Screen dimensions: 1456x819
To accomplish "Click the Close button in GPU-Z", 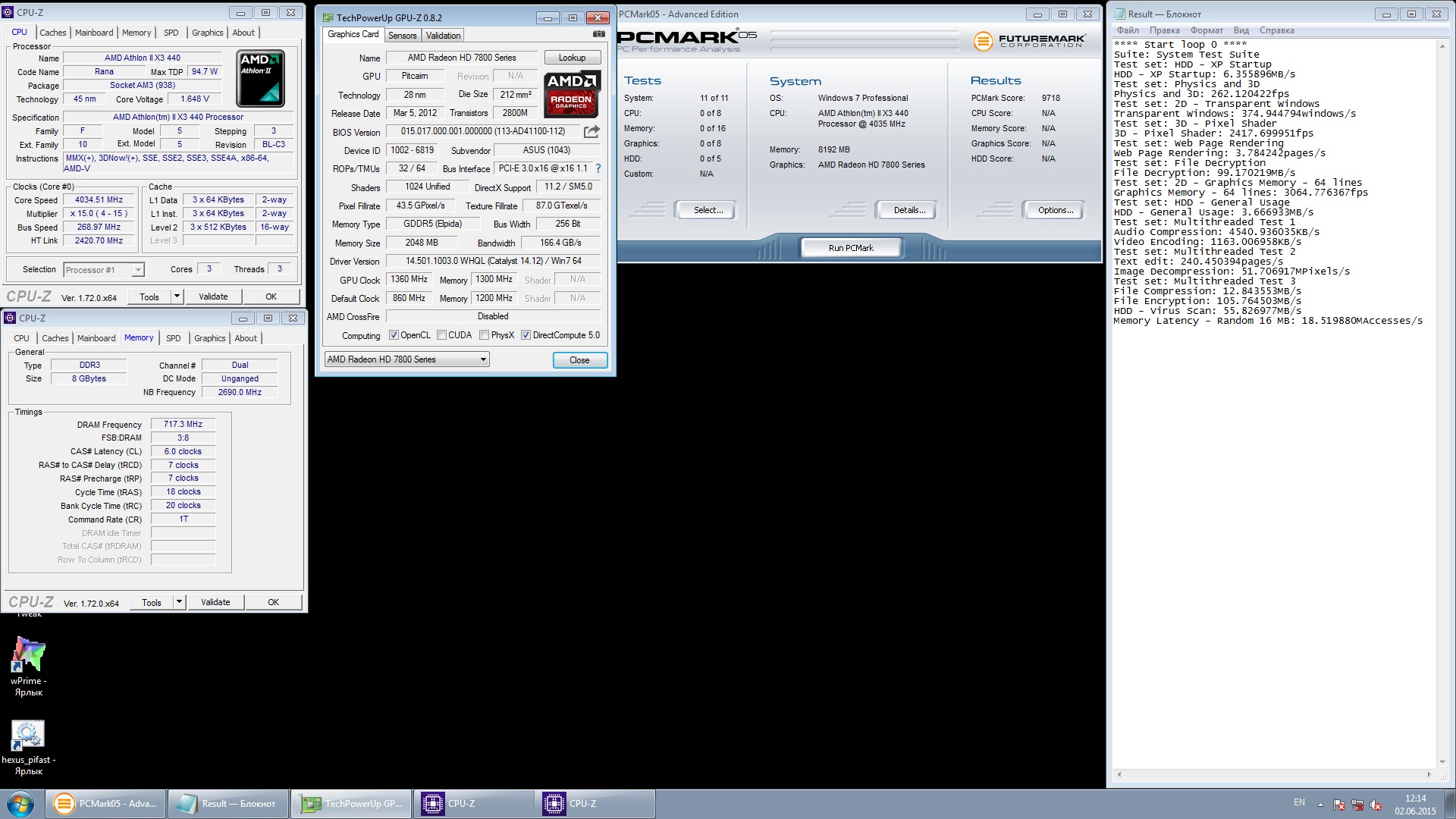I will (579, 360).
